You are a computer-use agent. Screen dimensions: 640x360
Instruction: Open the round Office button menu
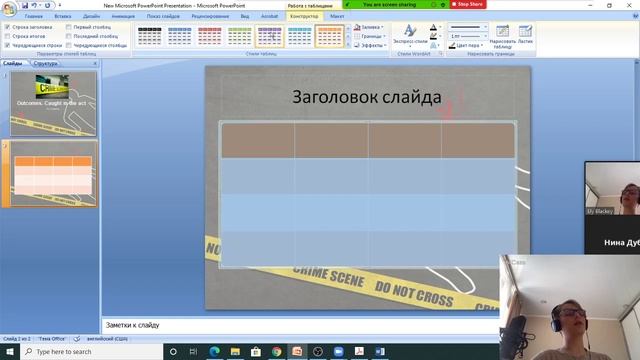coord(9,9)
